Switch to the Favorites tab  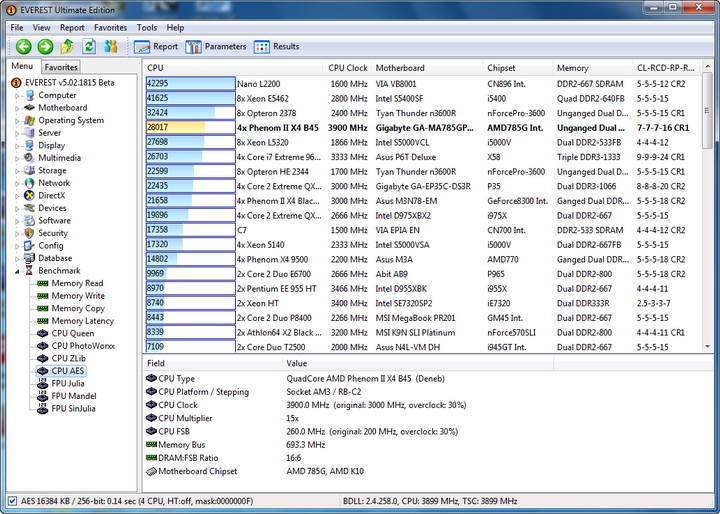tap(61, 67)
